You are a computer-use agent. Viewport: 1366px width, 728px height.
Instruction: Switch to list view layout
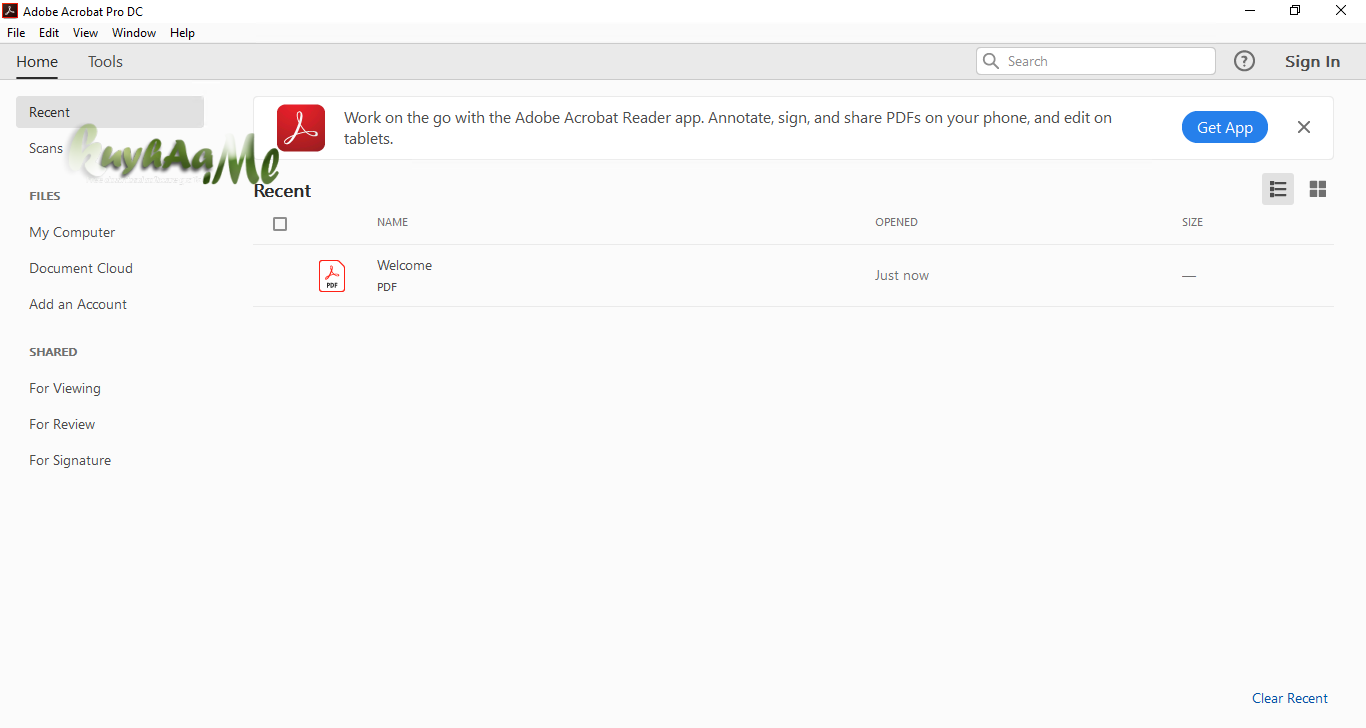click(x=1278, y=189)
